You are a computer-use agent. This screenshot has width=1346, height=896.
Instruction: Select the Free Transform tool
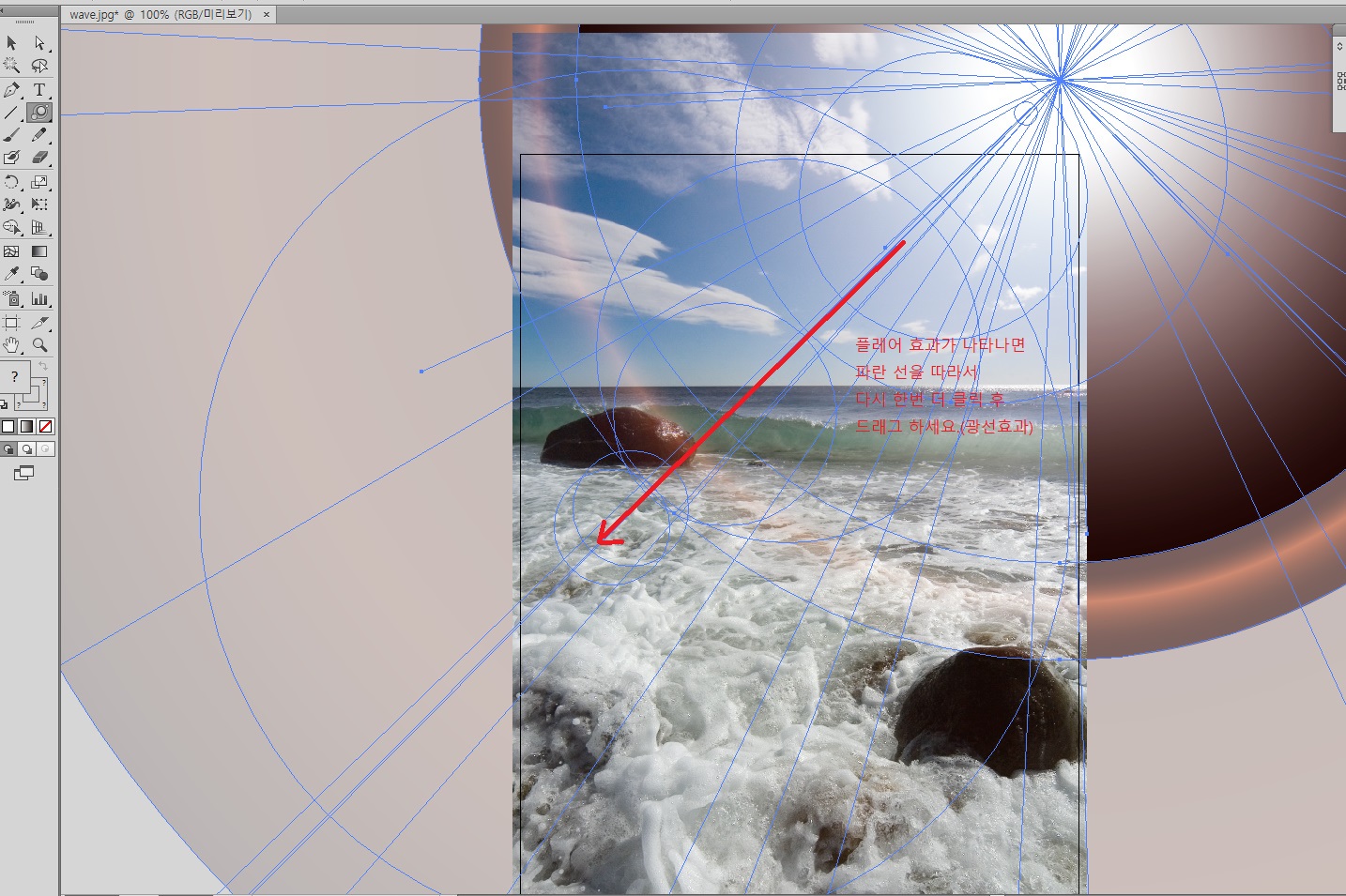pos(39,205)
